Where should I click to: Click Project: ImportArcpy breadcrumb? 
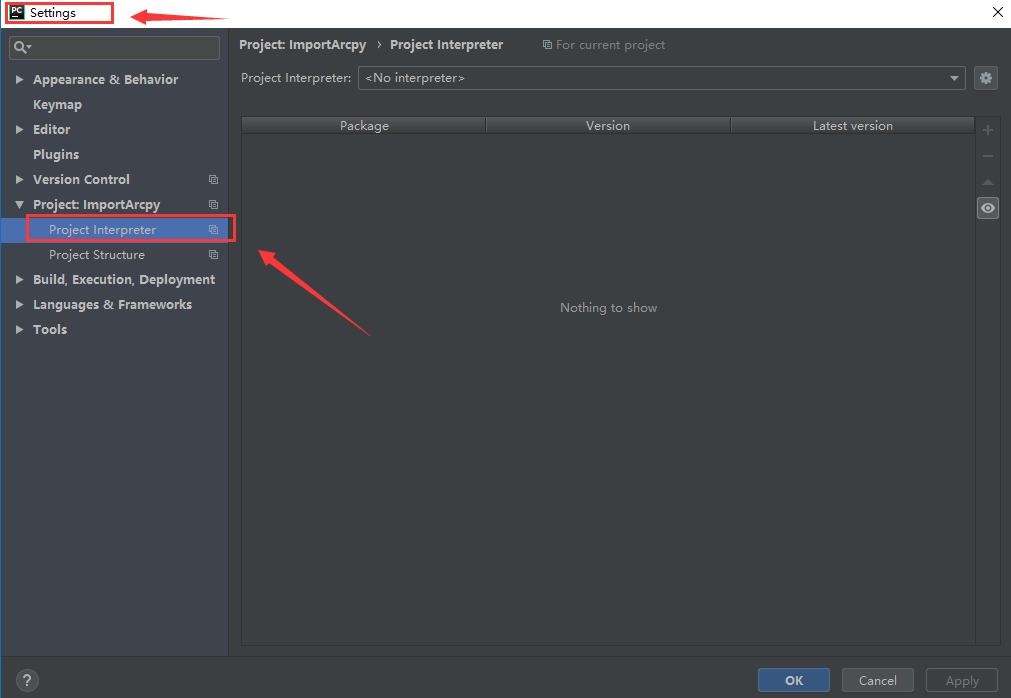[302, 44]
